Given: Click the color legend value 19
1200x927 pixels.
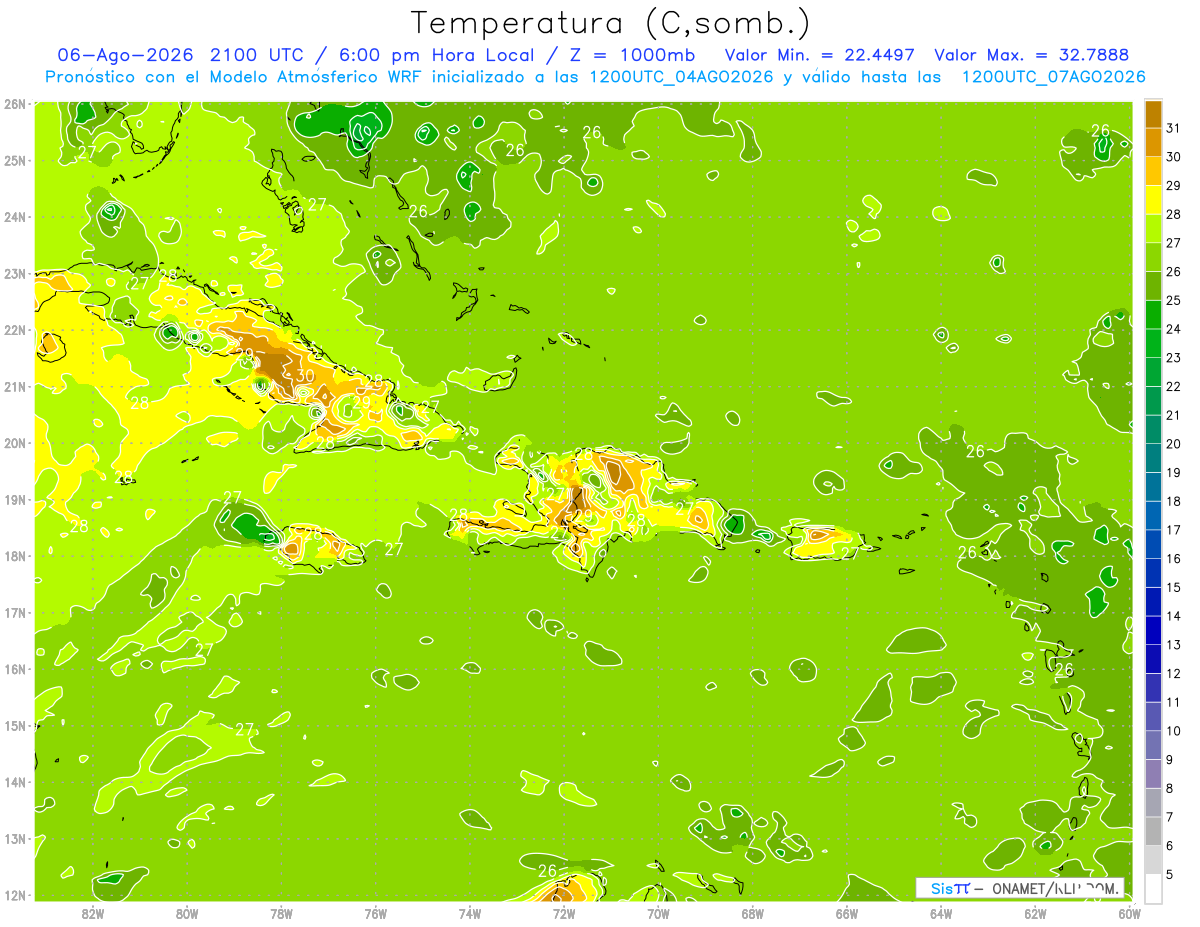Looking at the screenshot, I should pyautogui.click(x=1174, y=472).
